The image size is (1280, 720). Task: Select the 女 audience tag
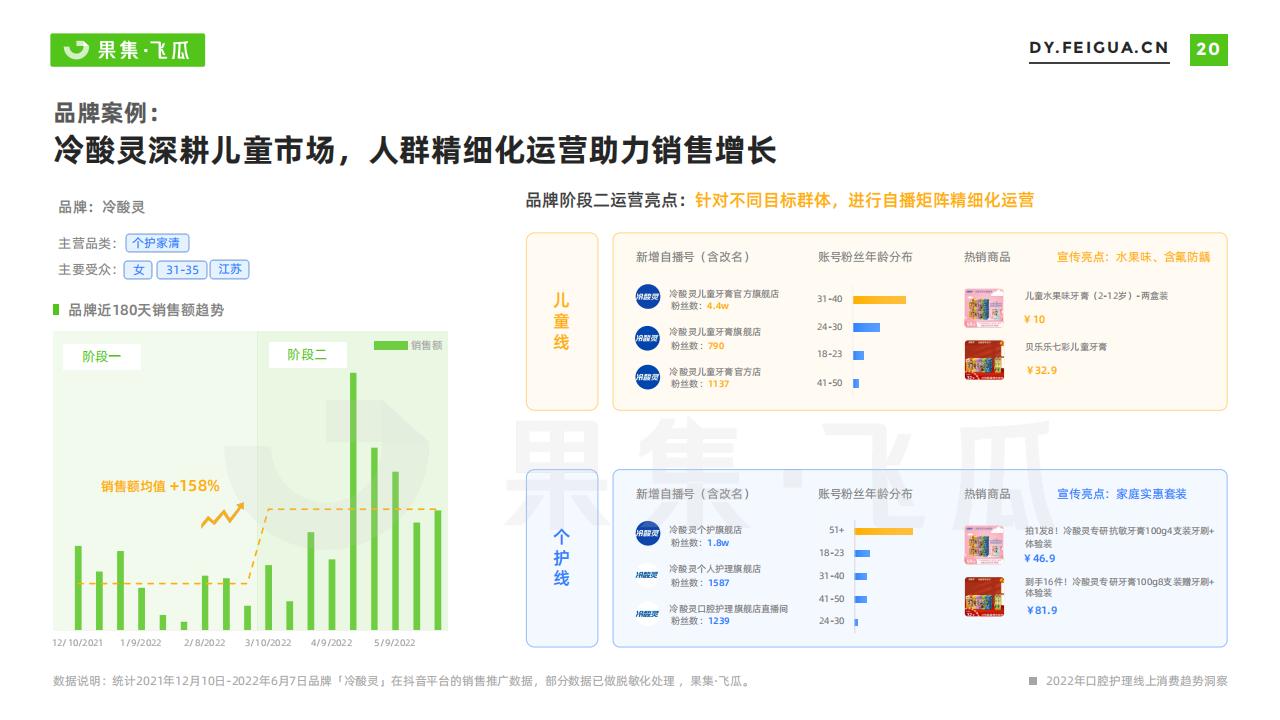[138, 270]
